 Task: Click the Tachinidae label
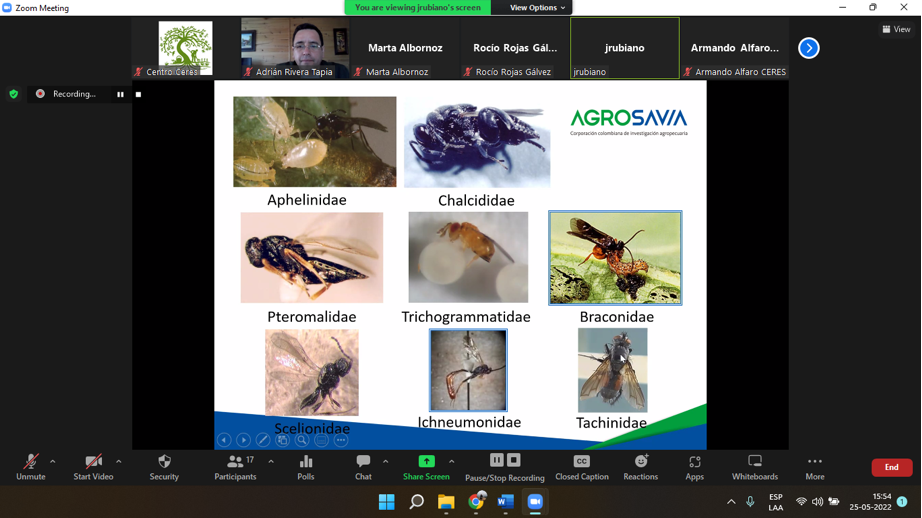(611, 423)
